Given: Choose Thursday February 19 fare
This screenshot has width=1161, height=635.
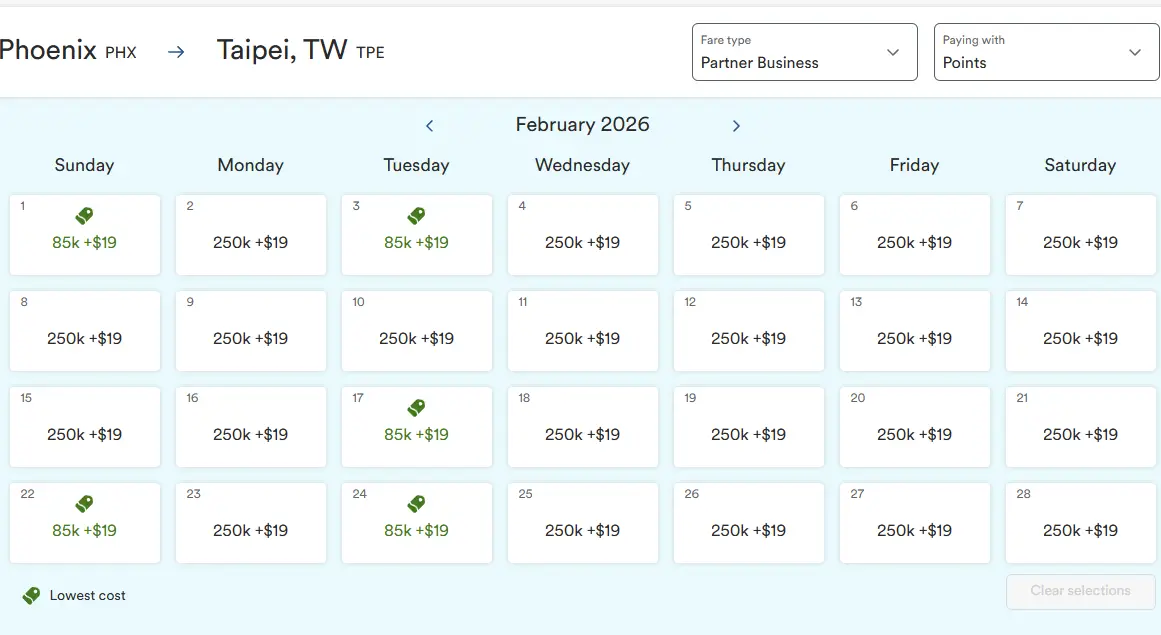Looking at the screenshot, I should point(749,427).
